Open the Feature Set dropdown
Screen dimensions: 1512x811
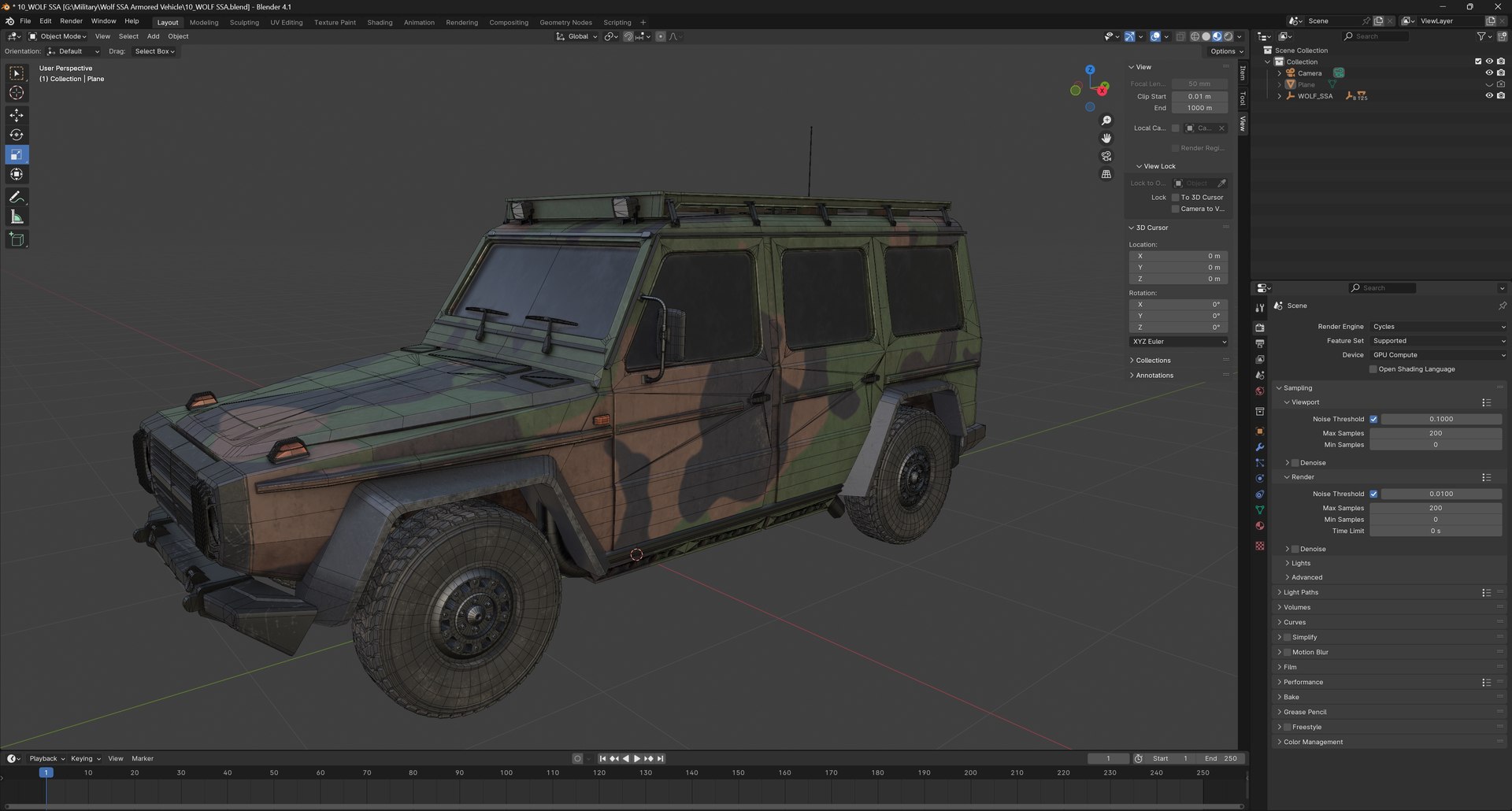point(1438,341)
